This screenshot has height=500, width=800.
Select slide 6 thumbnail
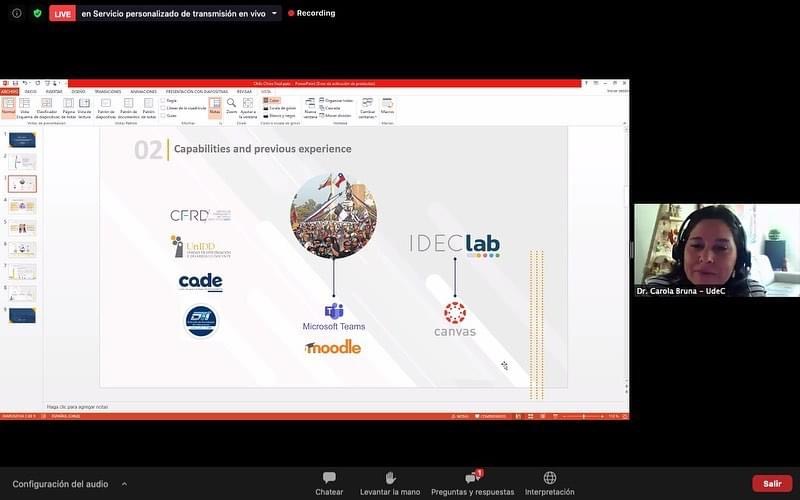(x=22, y=249)
